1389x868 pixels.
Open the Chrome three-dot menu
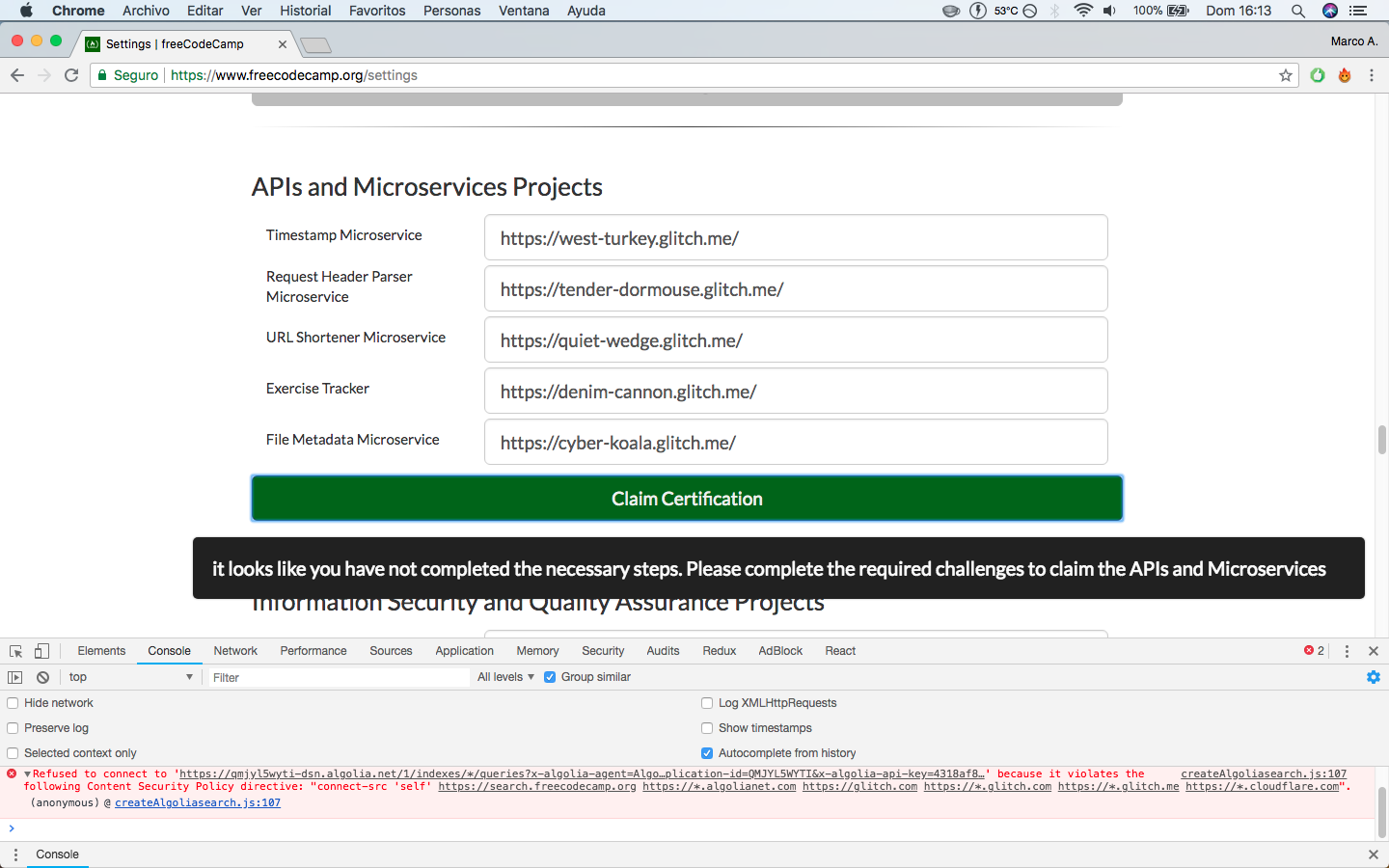pos(1372,75)
